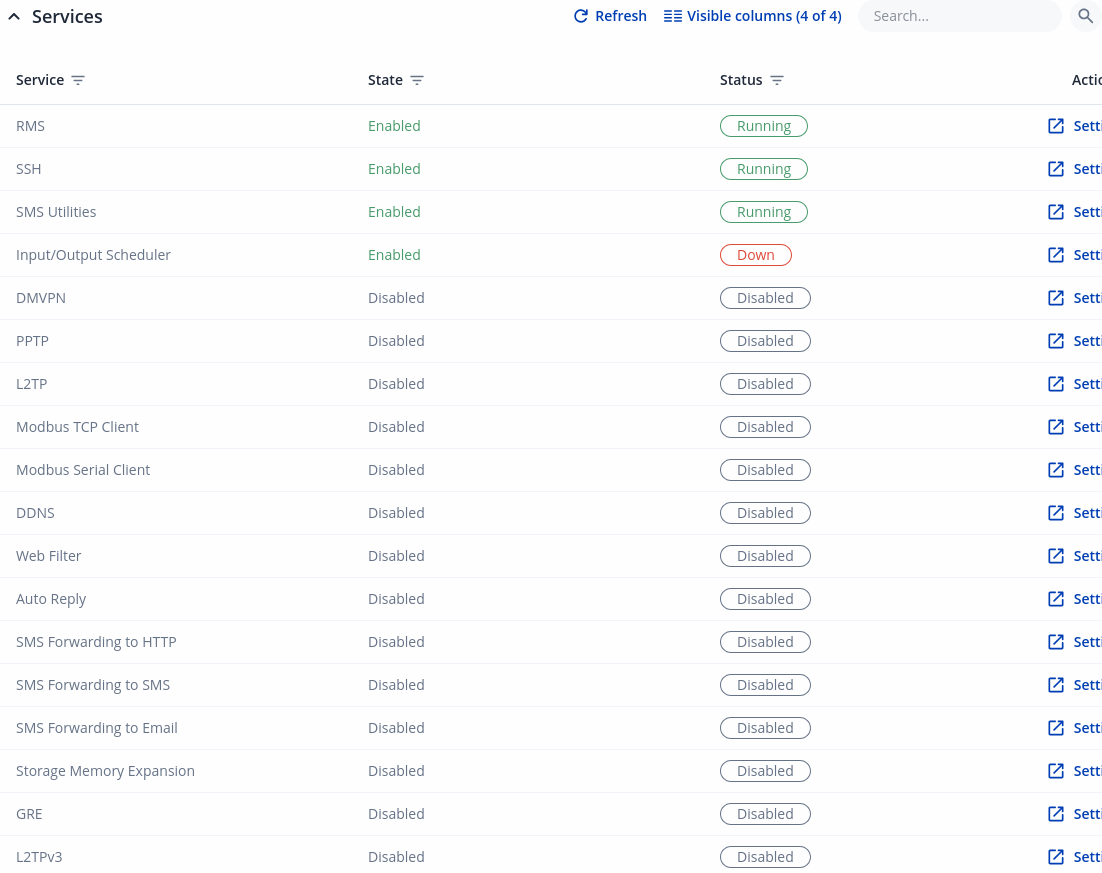The image size is (1102, 873).
Task: Open settings icon for Web Filter
Action: tap(1056, 556)
